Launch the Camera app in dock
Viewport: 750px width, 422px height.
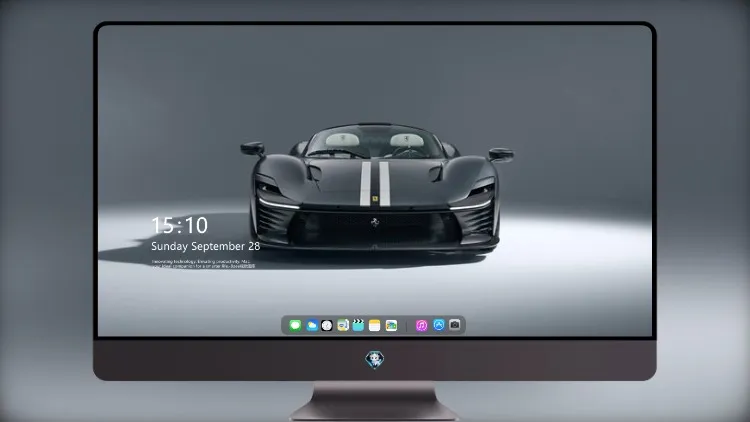click(x=455, y=325)
